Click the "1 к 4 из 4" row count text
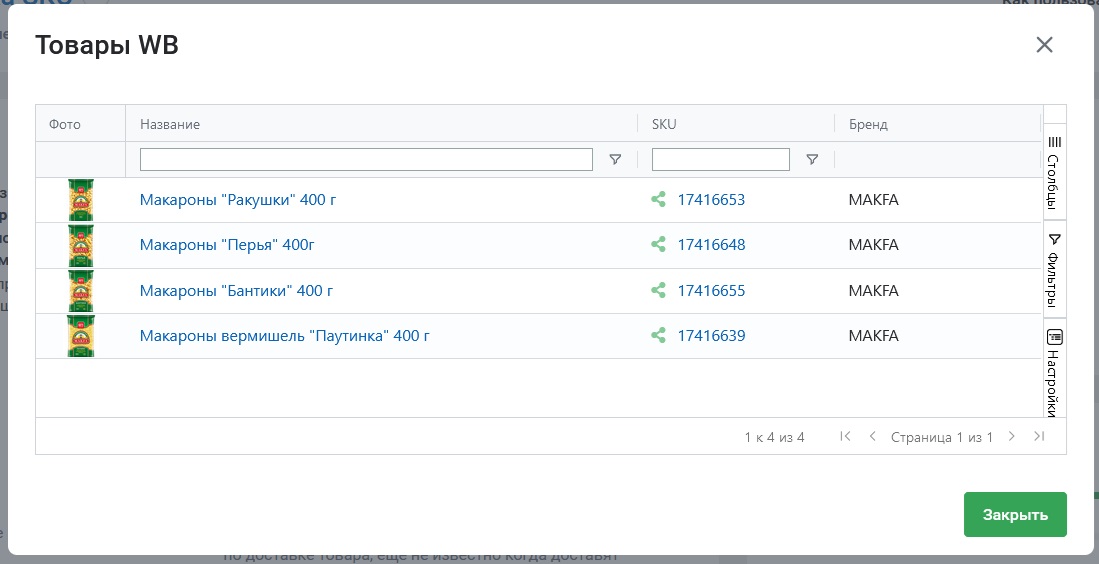 pos(774,437)
